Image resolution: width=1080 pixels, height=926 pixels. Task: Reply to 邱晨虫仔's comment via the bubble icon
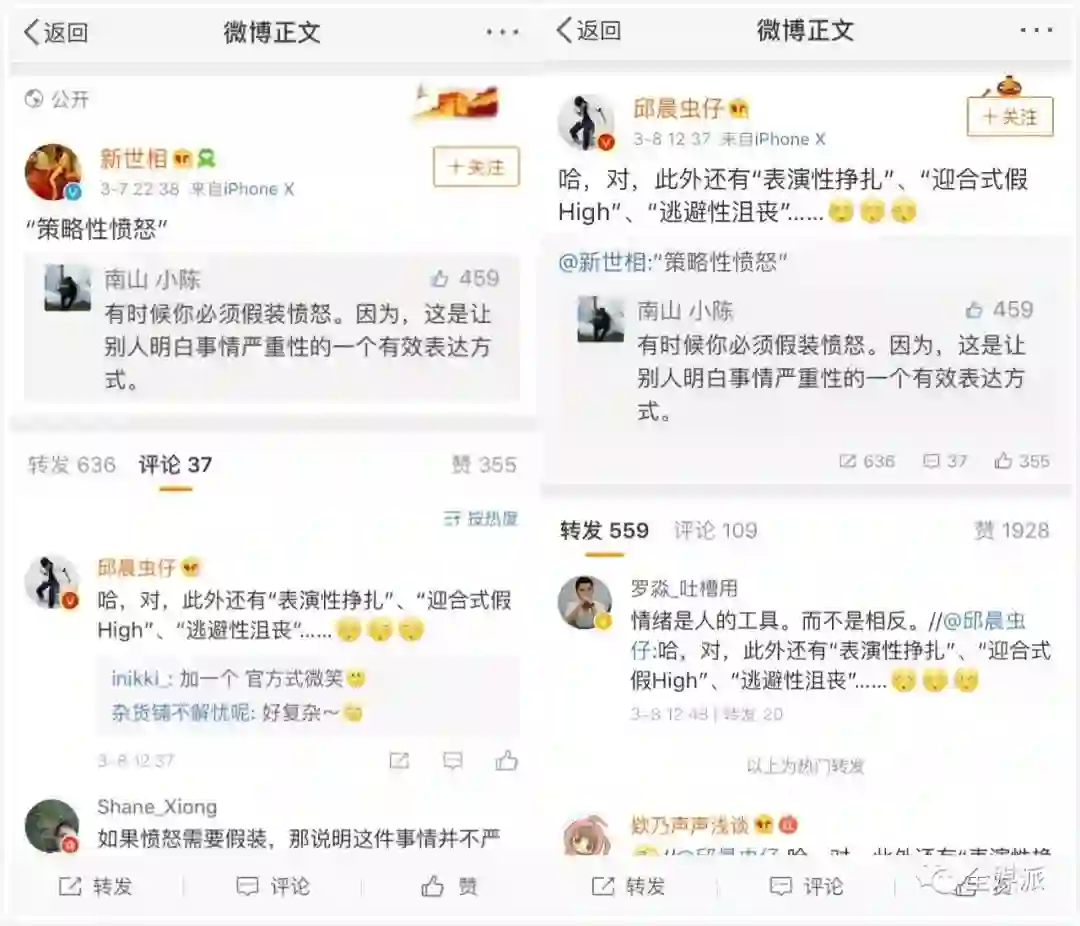[x=453, y=761]
